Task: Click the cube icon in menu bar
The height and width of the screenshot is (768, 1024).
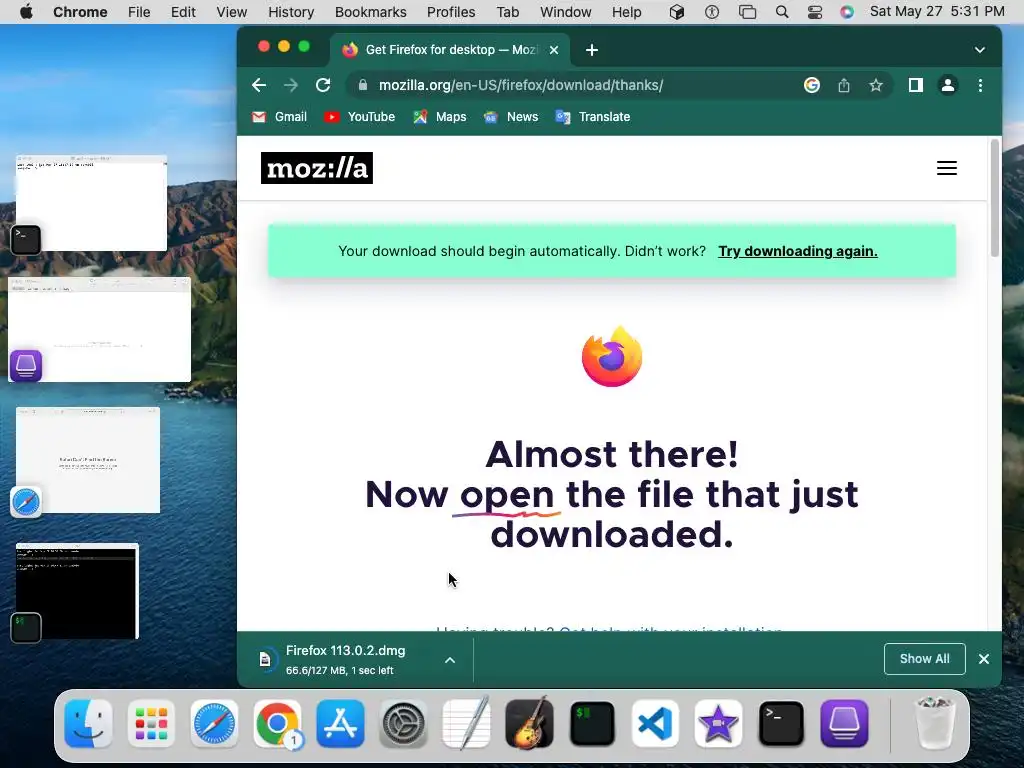Action: point(677,12)
